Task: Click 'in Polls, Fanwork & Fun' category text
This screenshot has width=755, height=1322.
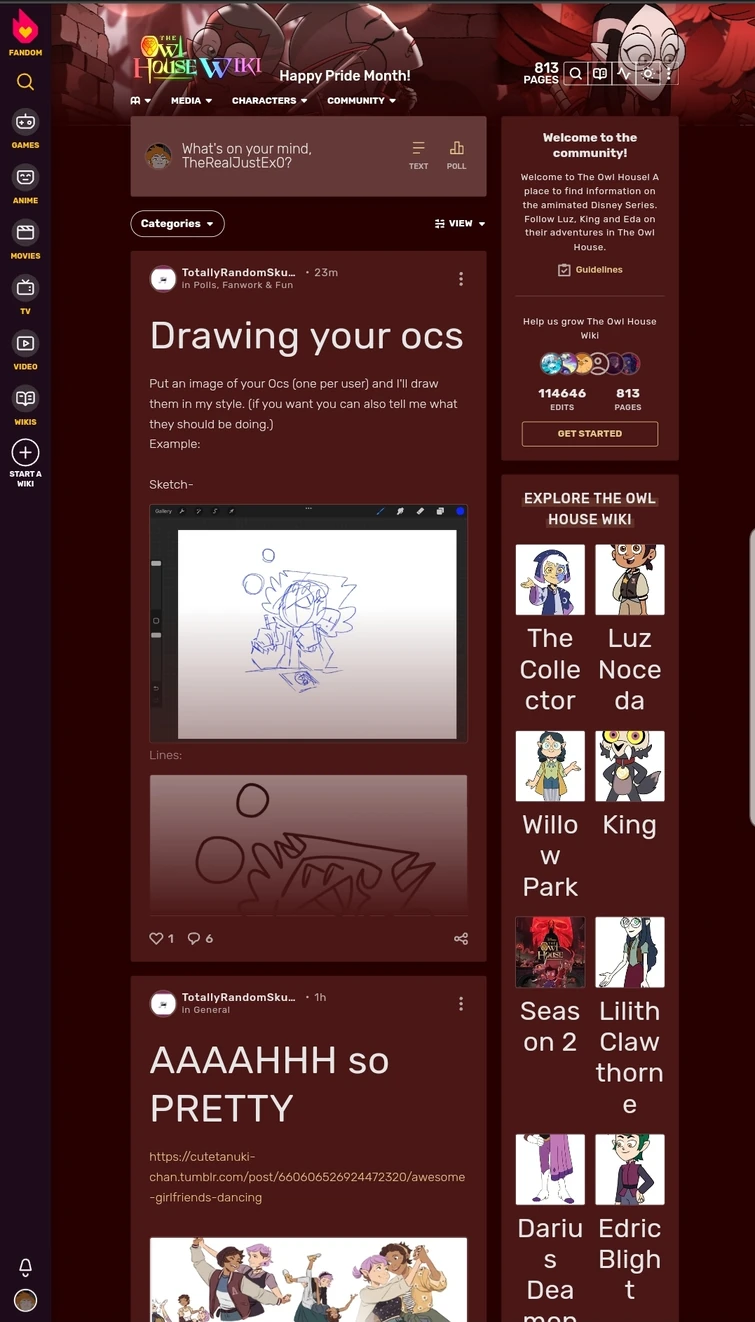Action: (x=237, y=285)
